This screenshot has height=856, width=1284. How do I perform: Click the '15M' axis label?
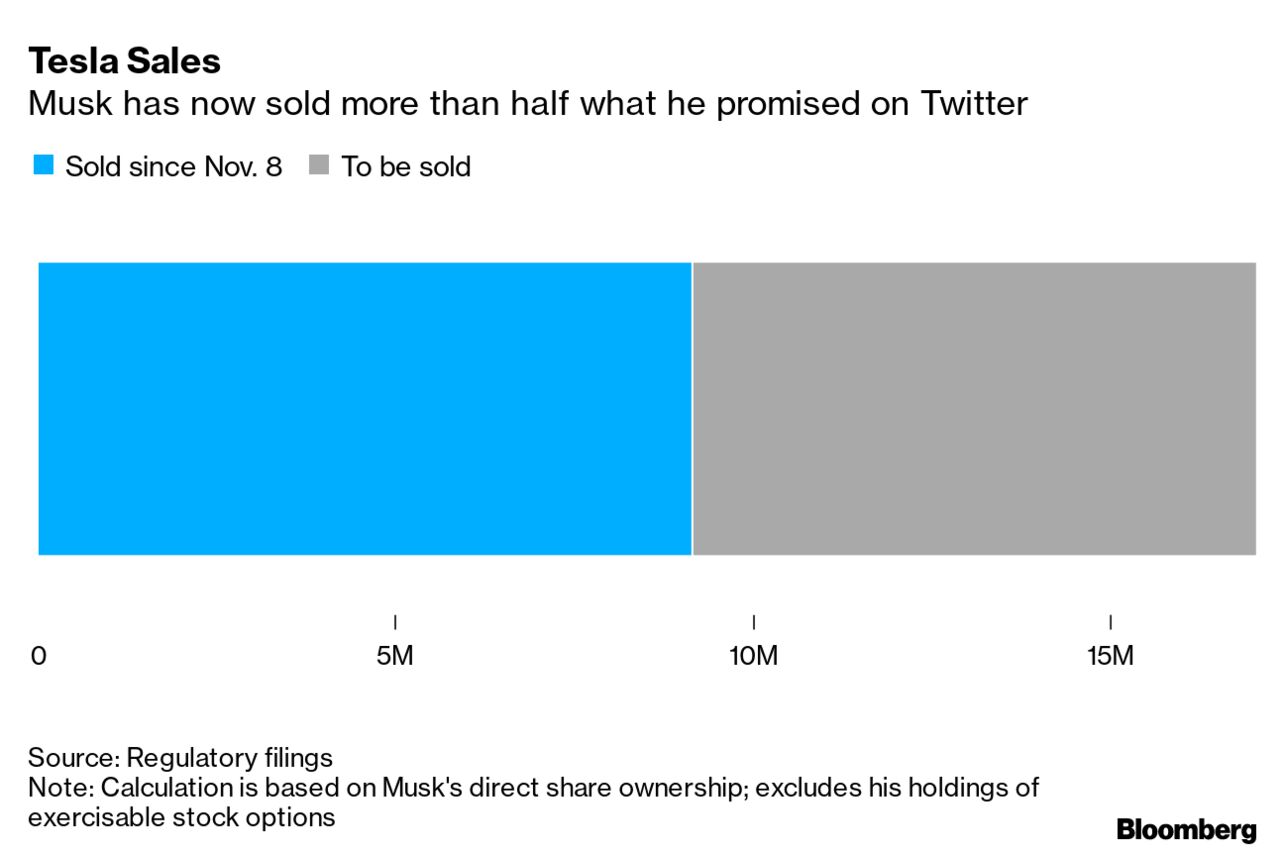1111,657
